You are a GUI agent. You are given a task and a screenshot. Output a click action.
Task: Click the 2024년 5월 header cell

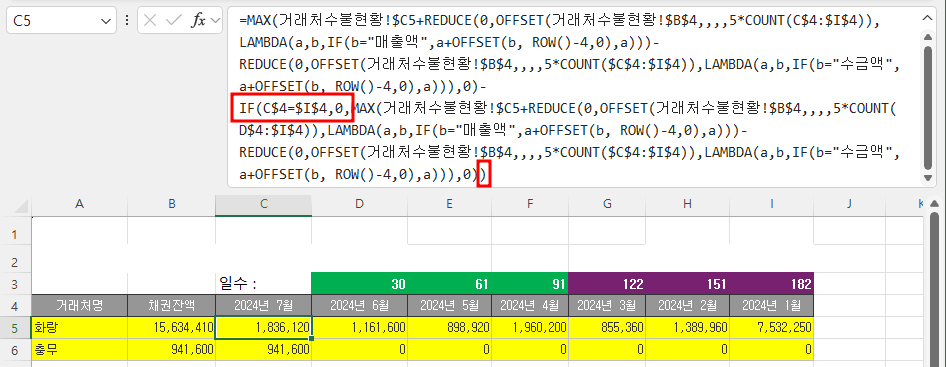pos(449,305)
